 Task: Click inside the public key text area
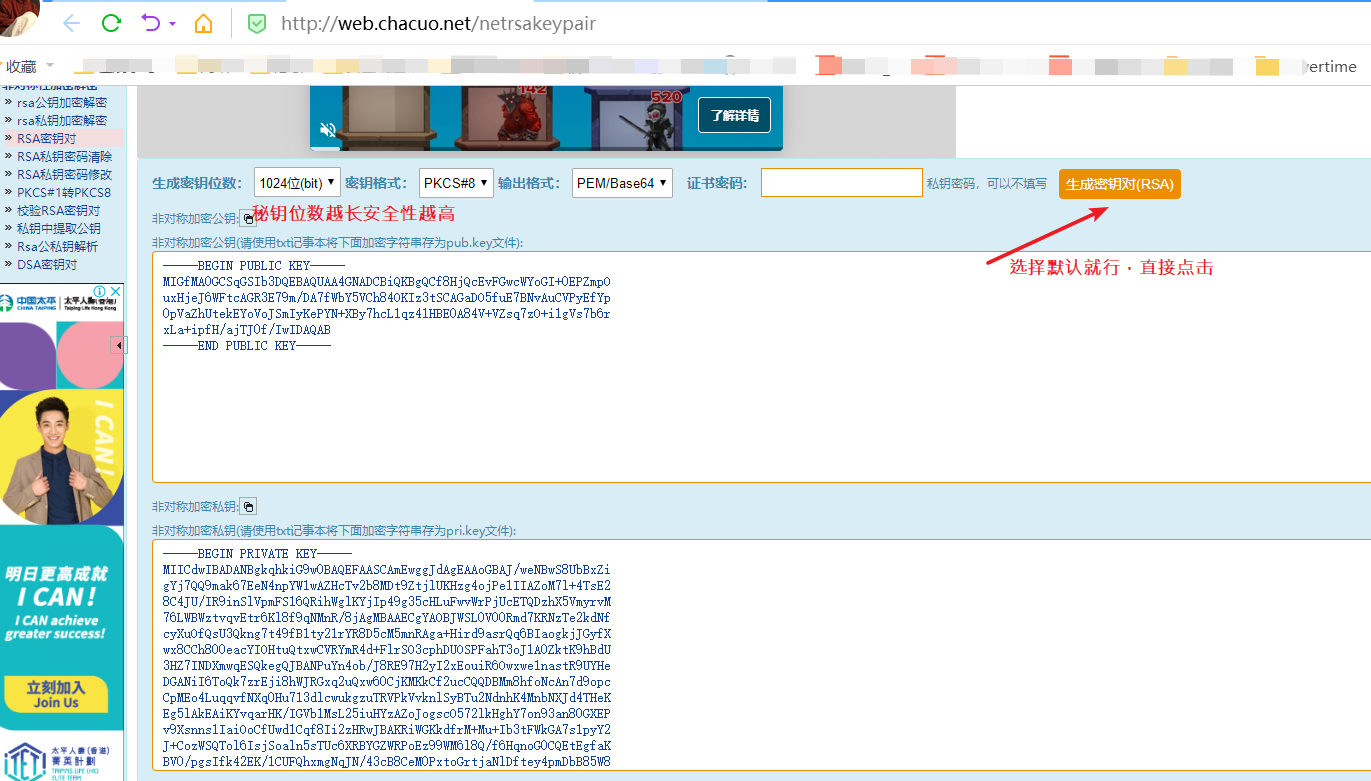(x=761, y=367)
